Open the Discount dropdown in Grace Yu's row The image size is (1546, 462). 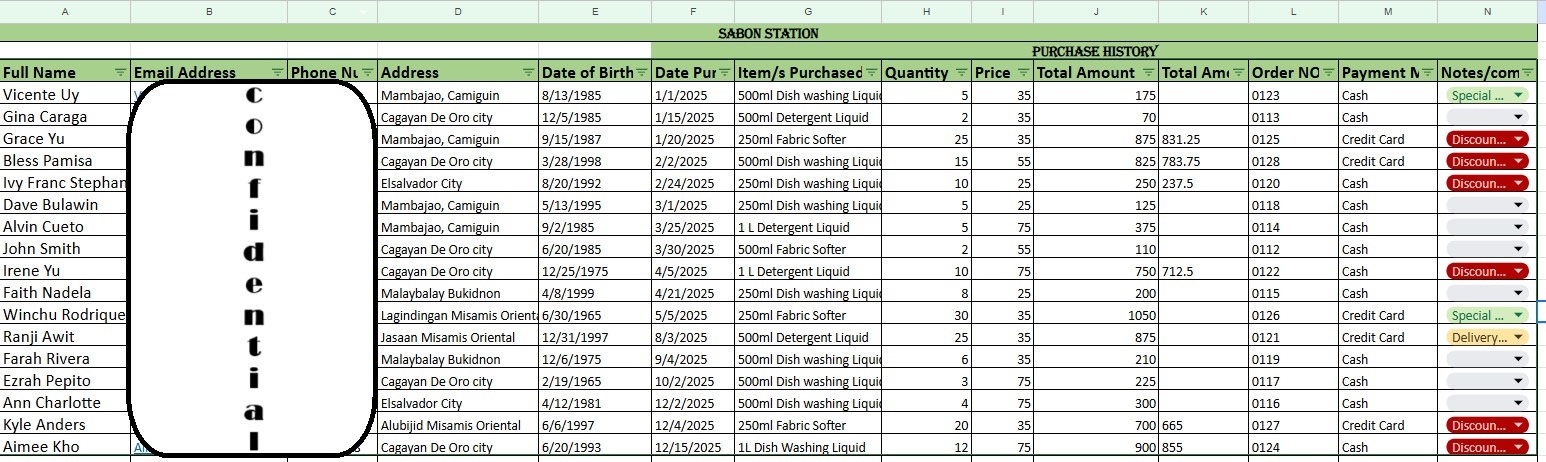pos(1519,139)
